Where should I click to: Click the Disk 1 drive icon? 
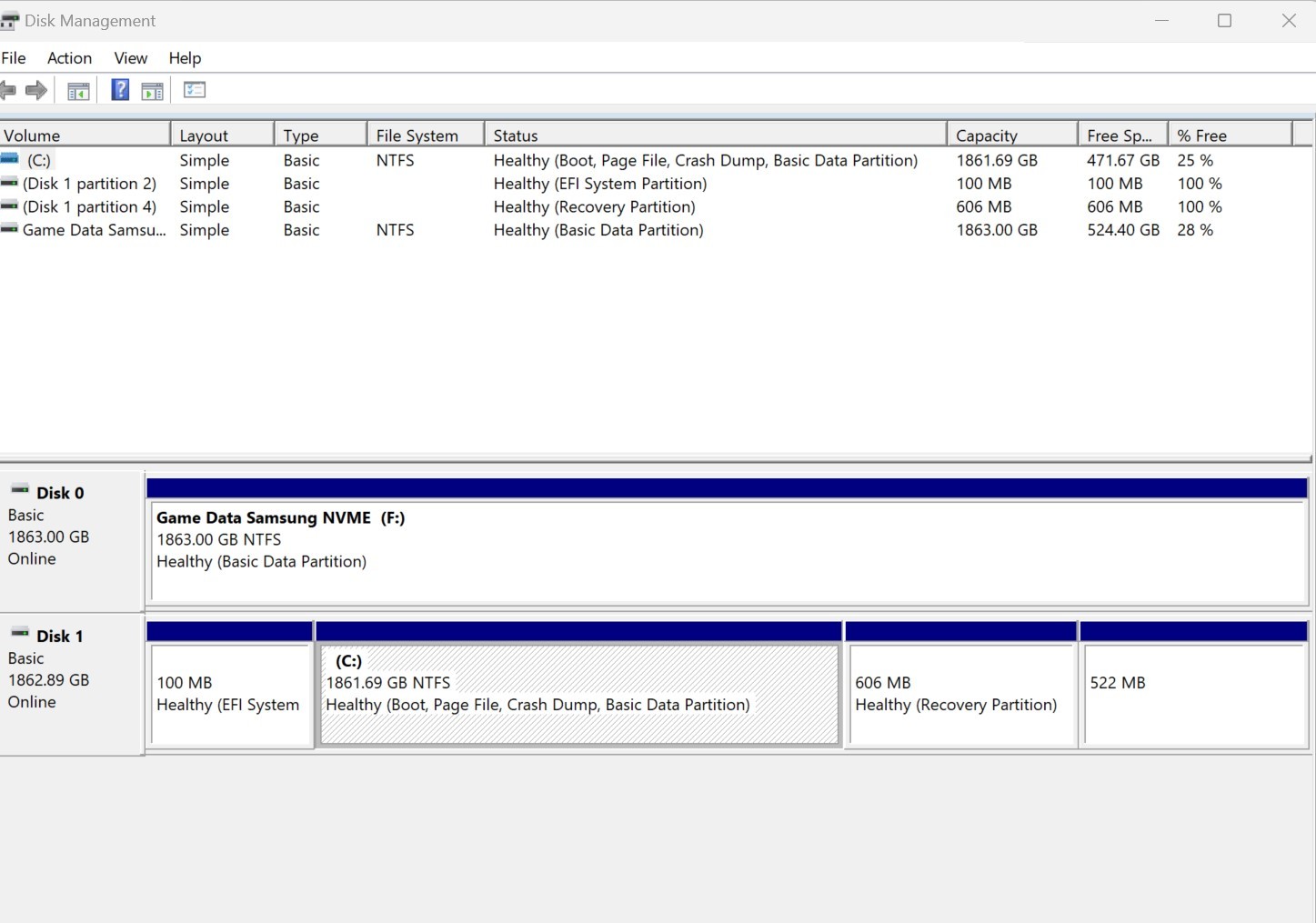[x=19, y=634]
